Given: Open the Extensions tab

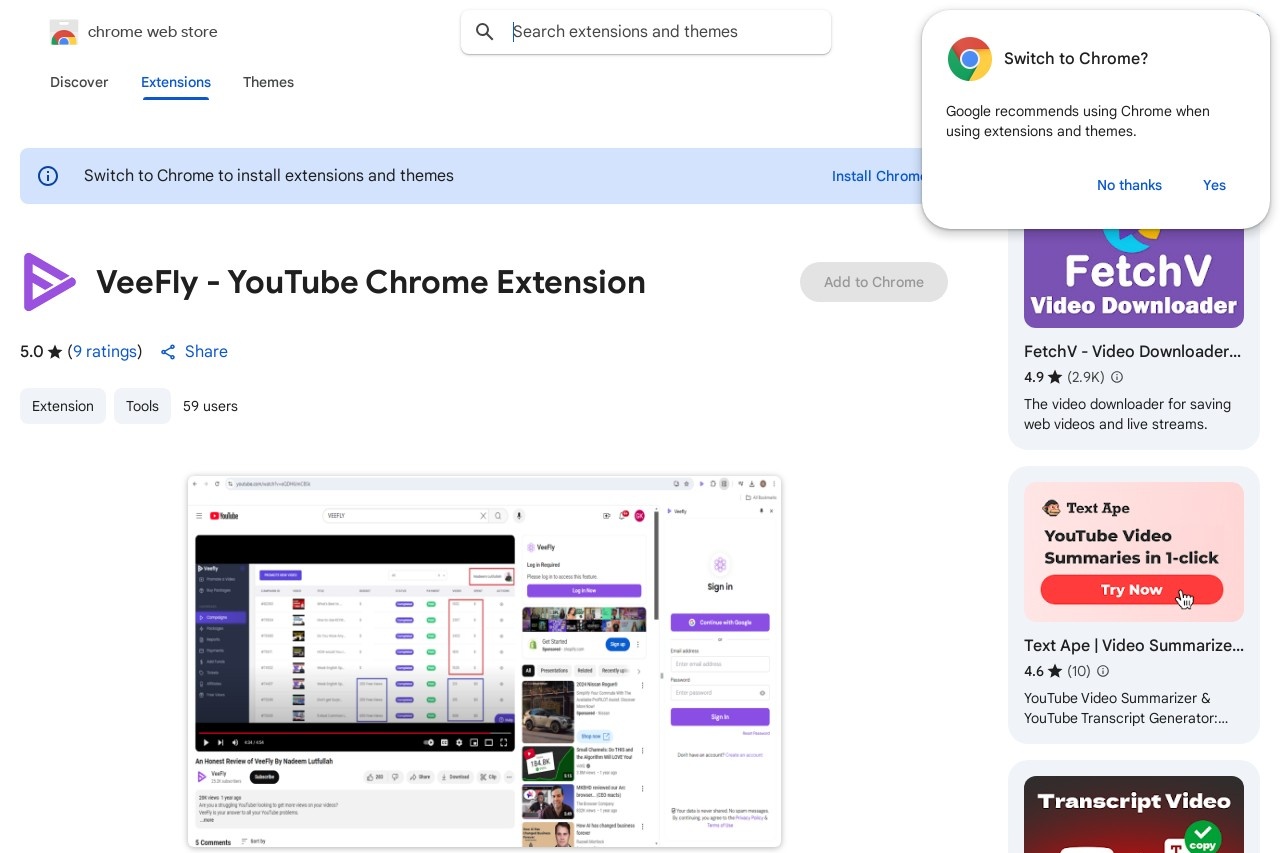Looking at the screenshot, I should (176, 82).
